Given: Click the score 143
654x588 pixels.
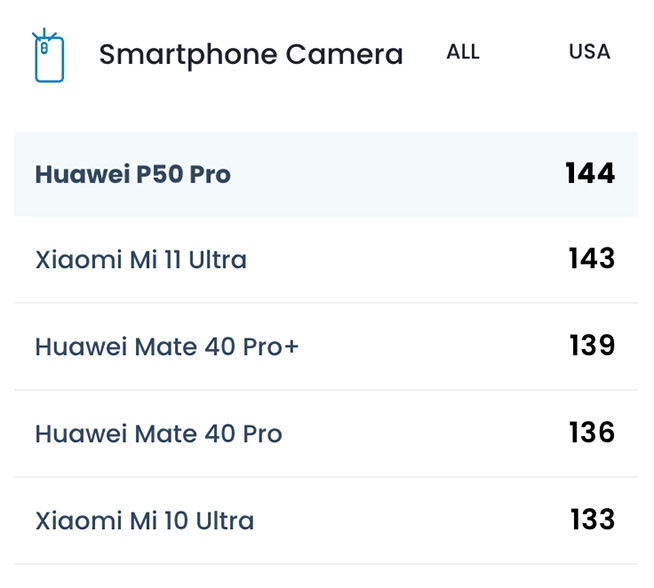Looking at the screenshot, I should (590, 259).
